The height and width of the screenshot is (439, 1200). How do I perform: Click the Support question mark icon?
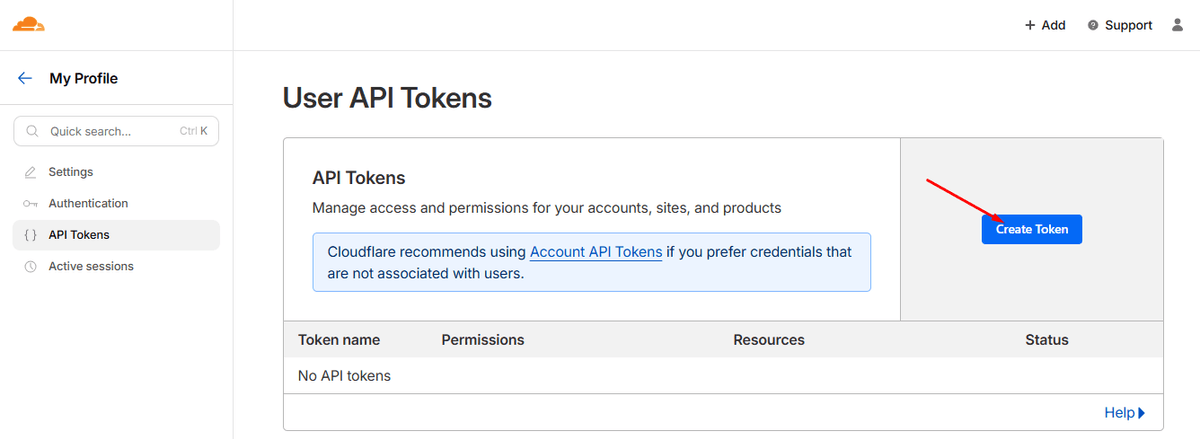click(x=1093, y=25)
